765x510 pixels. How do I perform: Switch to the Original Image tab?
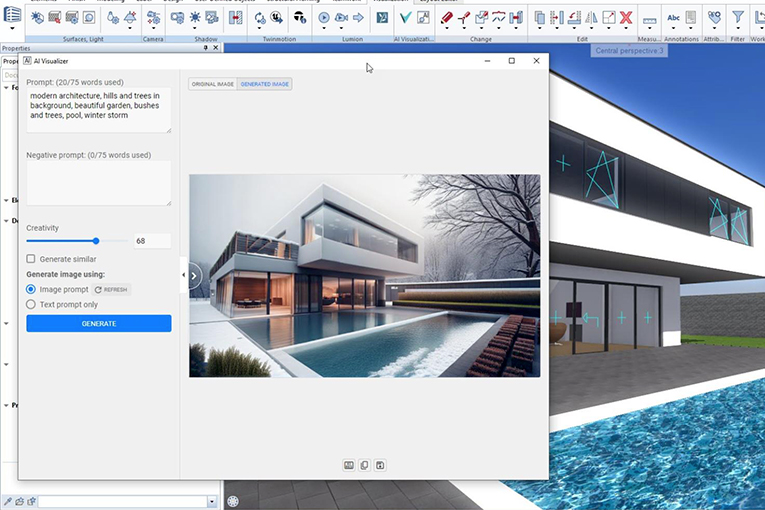212,84
